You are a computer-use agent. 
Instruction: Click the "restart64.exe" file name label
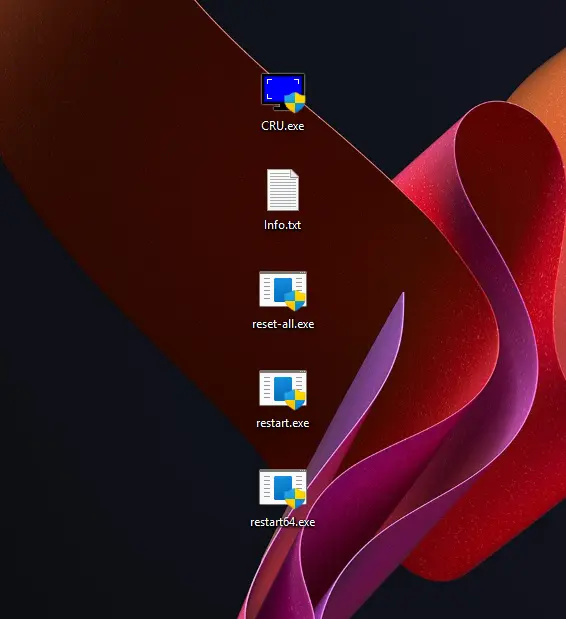click(x=283, y=522)
